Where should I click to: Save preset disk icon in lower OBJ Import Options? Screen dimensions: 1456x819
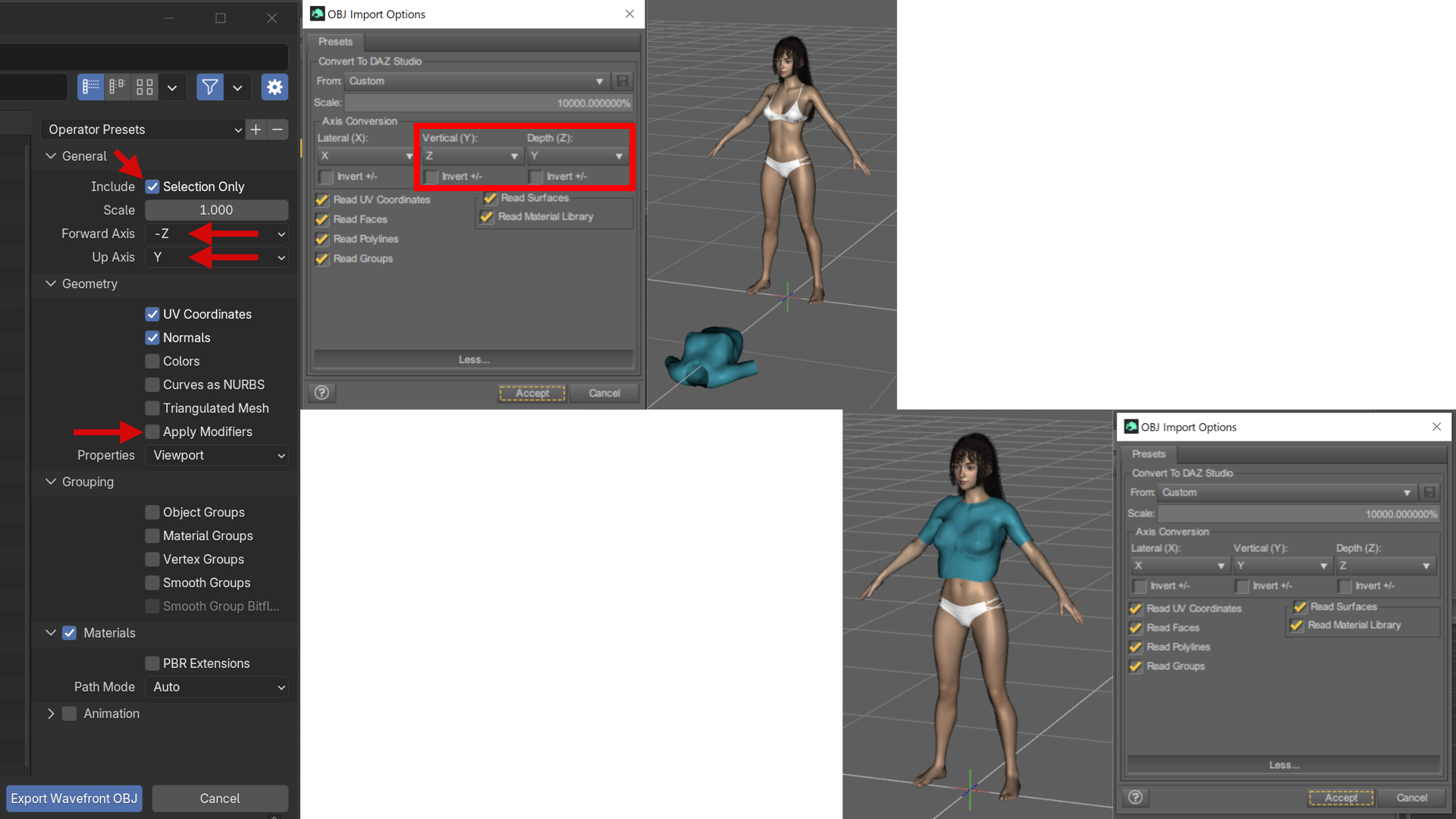pyautogui.click(x=1429, y=492)
